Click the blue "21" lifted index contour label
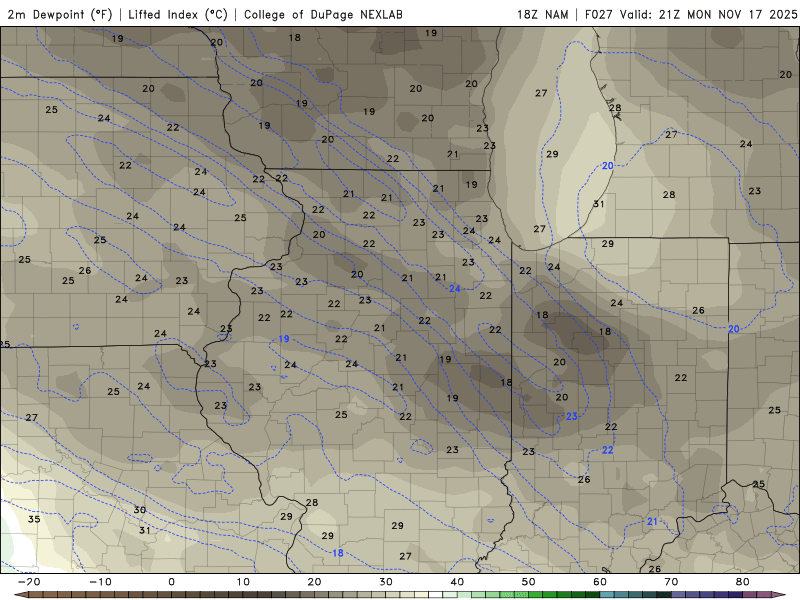Screen dimensions: 800x600 click(x=653, y=521)
